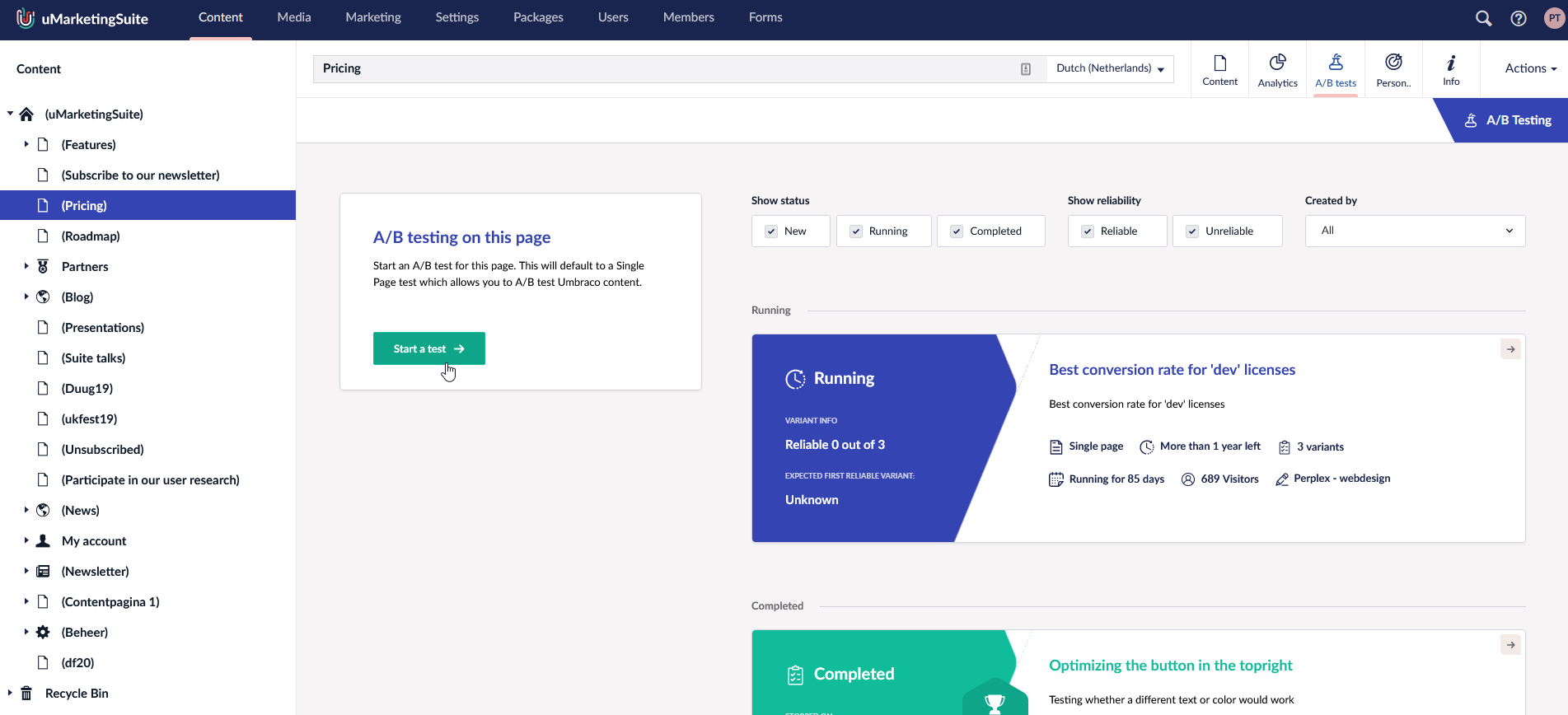Click the uMarketingSuite logo icon
Screen dimensions: 1568x715
tap(26, 18)
